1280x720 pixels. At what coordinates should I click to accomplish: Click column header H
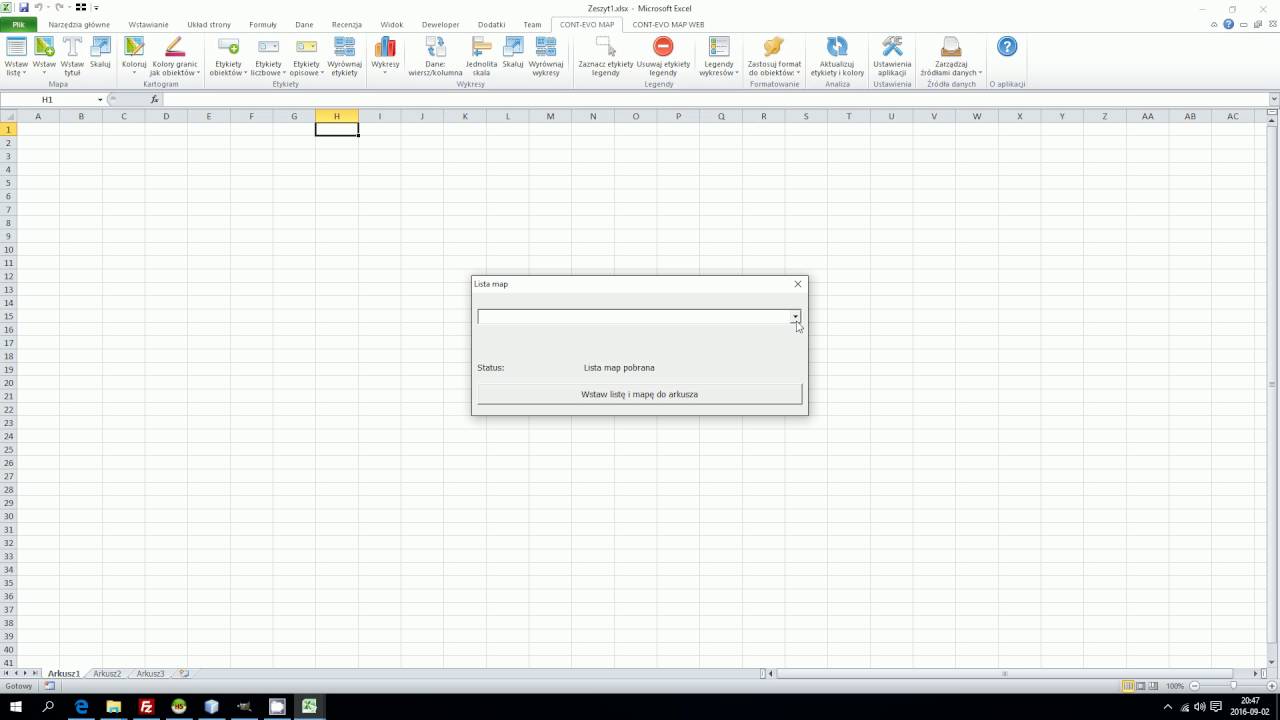337,116
